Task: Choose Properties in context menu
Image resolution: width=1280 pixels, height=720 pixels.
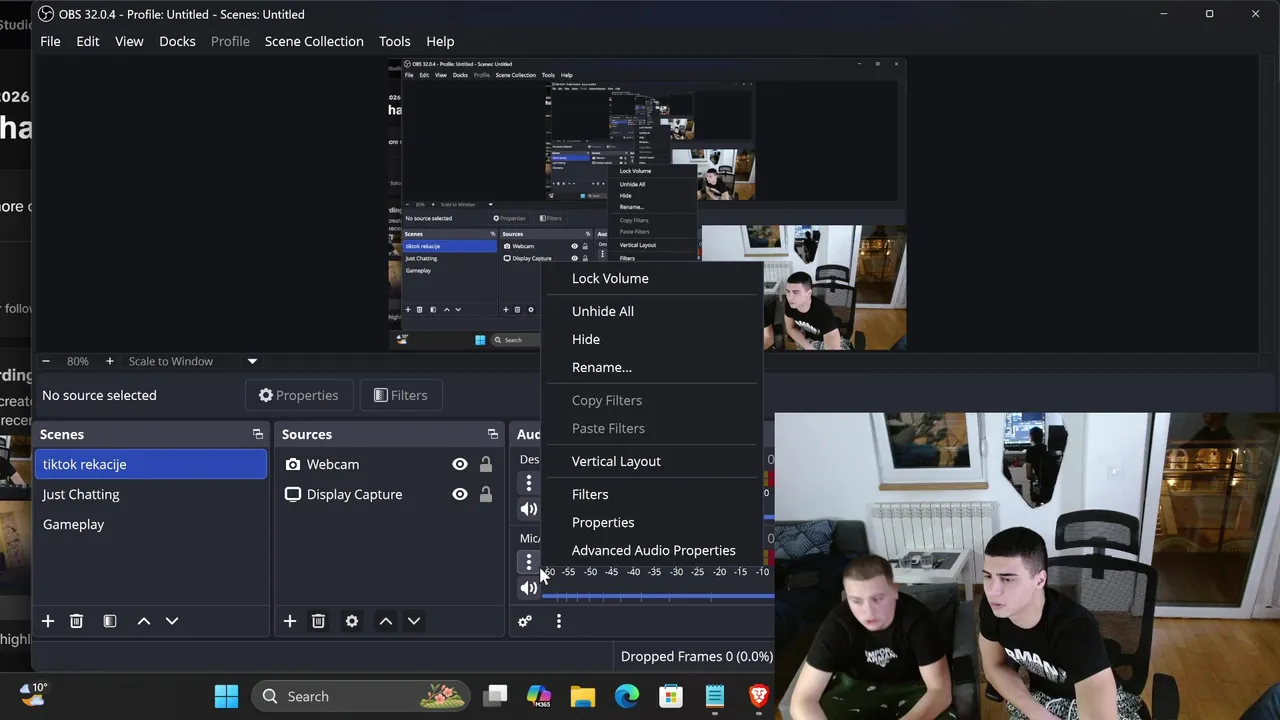Action: click(x=652, y=522)
